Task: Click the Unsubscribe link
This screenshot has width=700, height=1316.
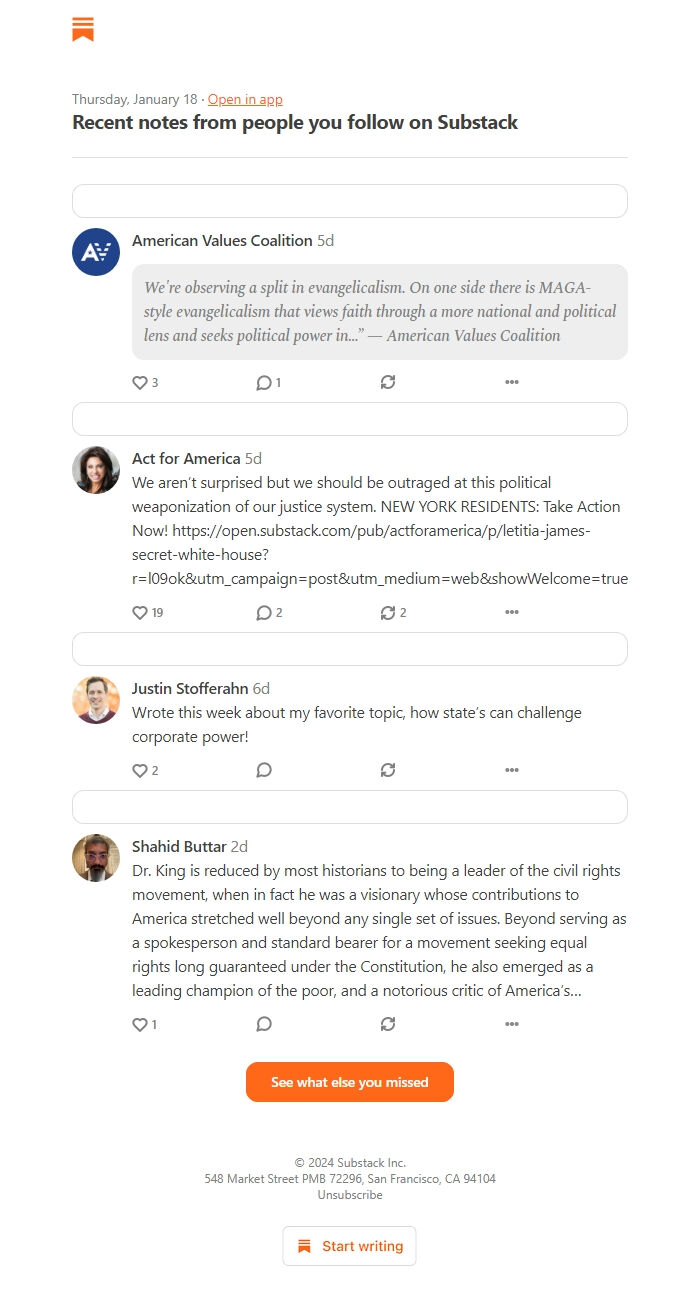Action: click(349, 1194)
